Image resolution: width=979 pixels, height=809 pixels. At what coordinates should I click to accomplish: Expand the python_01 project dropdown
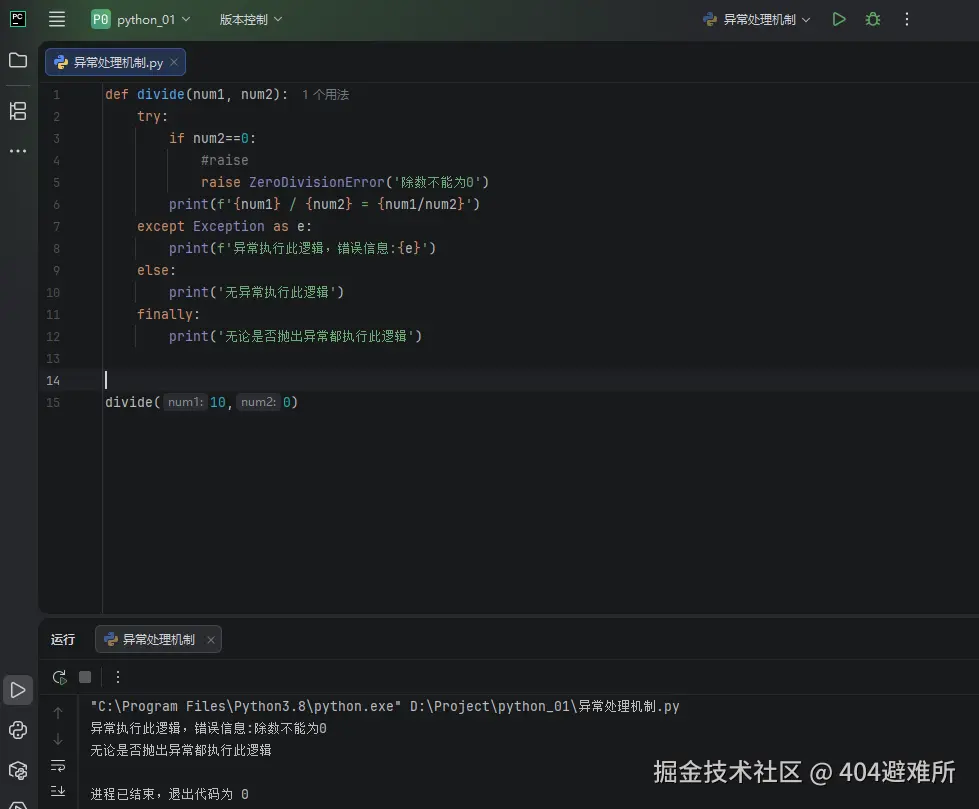coord(154,19)
